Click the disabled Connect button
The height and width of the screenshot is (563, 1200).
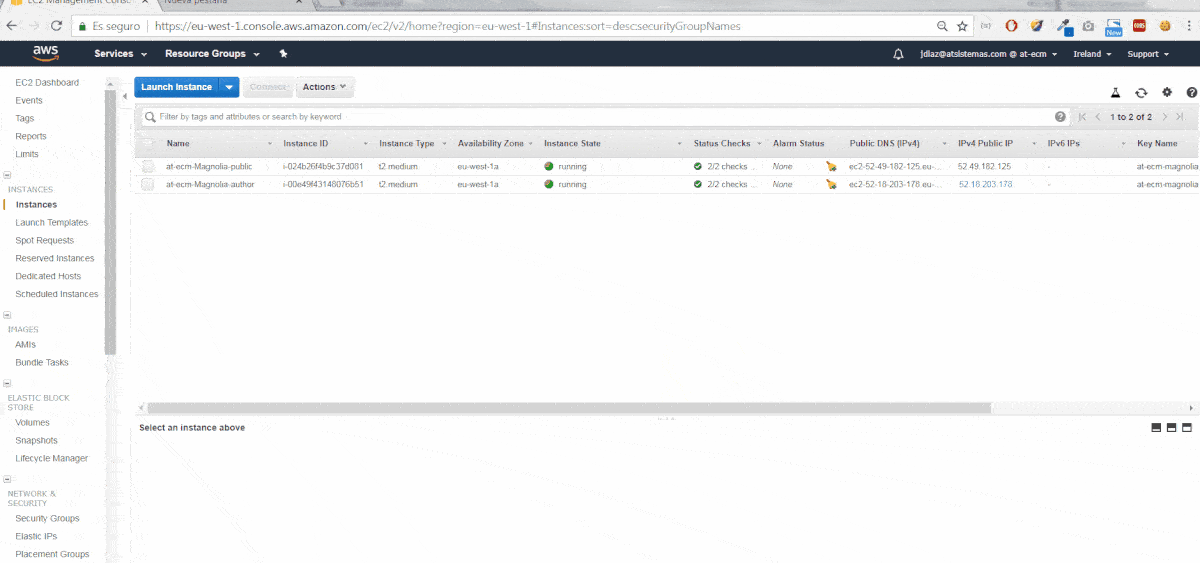point(268,87)
